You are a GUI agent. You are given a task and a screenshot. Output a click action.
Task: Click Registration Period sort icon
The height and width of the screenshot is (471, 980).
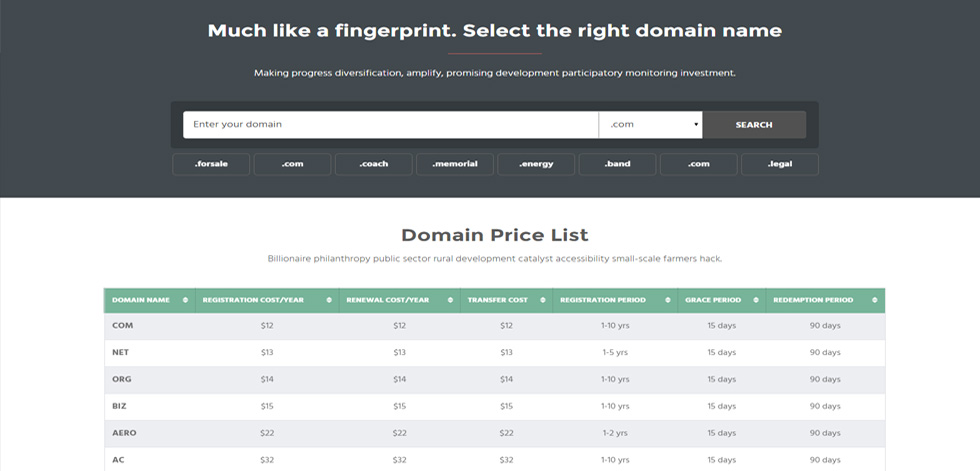(668, 300)
